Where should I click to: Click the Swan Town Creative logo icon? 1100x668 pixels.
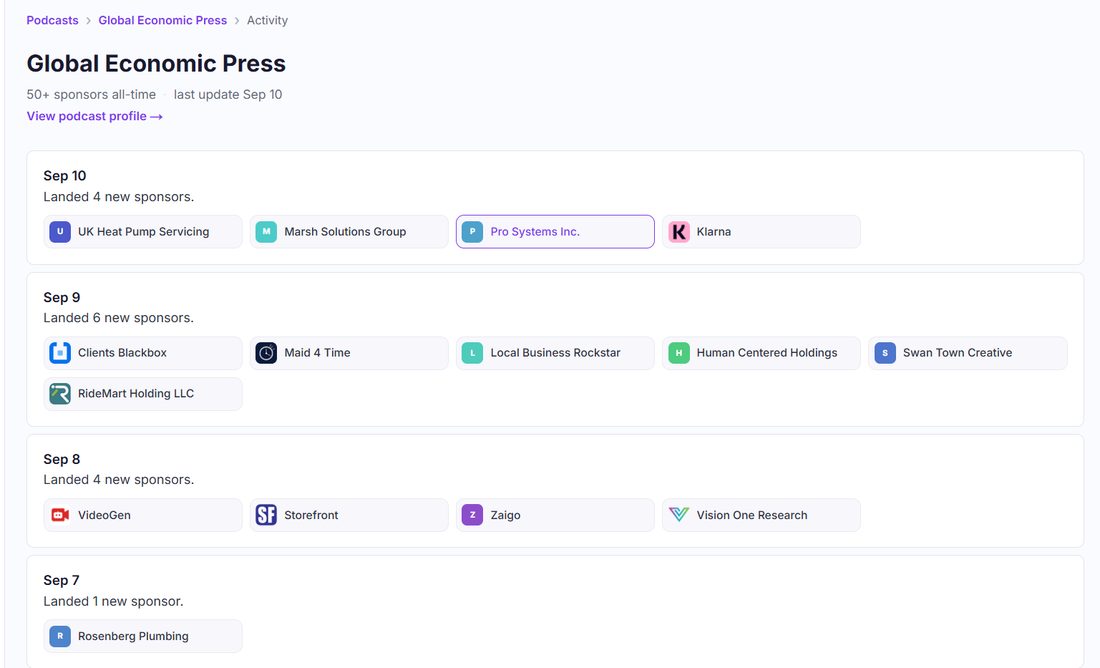point(885,353)
